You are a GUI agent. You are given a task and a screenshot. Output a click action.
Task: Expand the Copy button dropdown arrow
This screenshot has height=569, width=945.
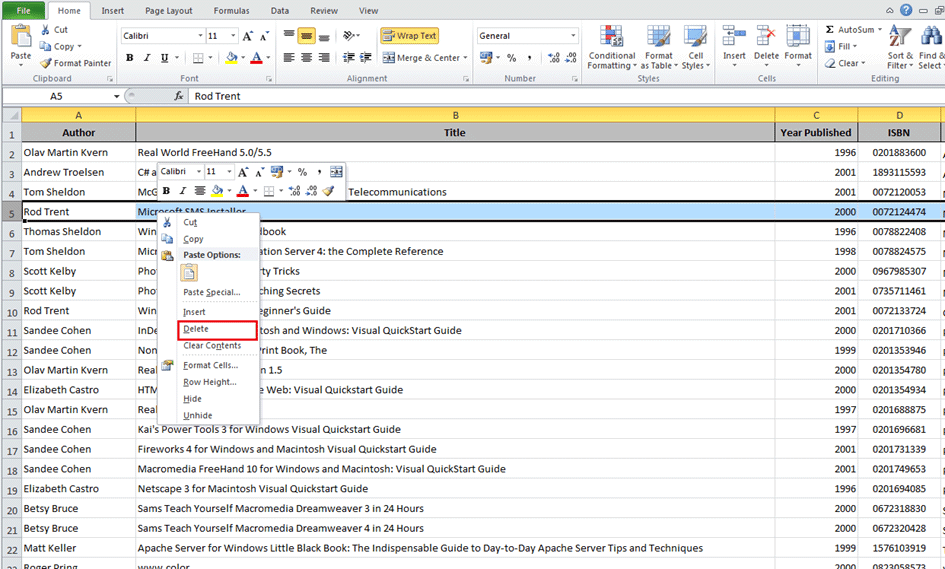coord(79,46)
